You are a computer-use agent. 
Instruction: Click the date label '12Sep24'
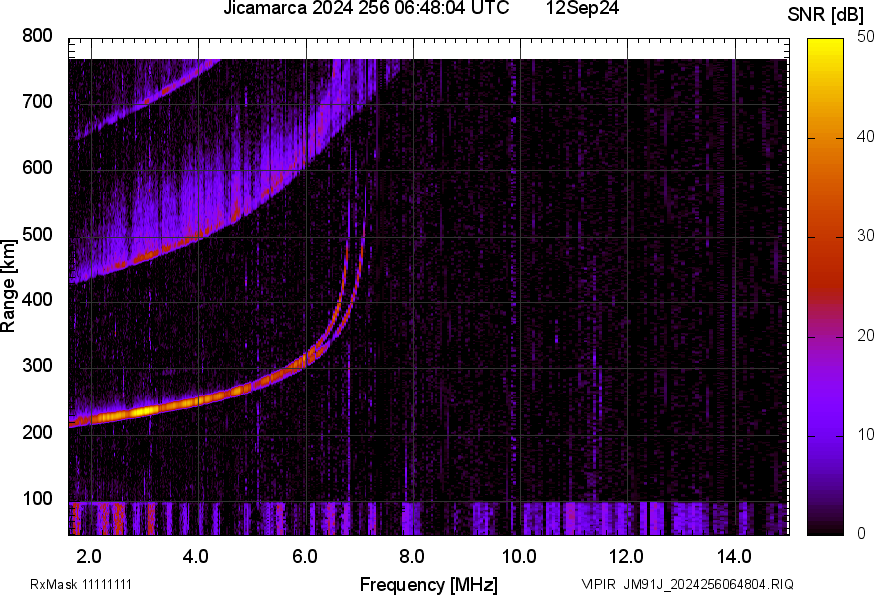582,8
